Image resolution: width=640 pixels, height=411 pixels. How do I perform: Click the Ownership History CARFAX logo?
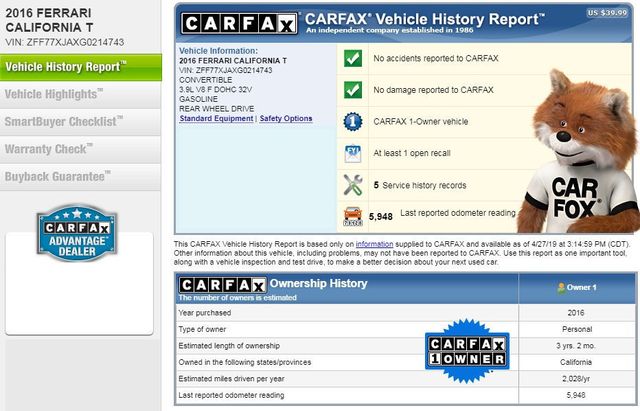pos(222,284)
